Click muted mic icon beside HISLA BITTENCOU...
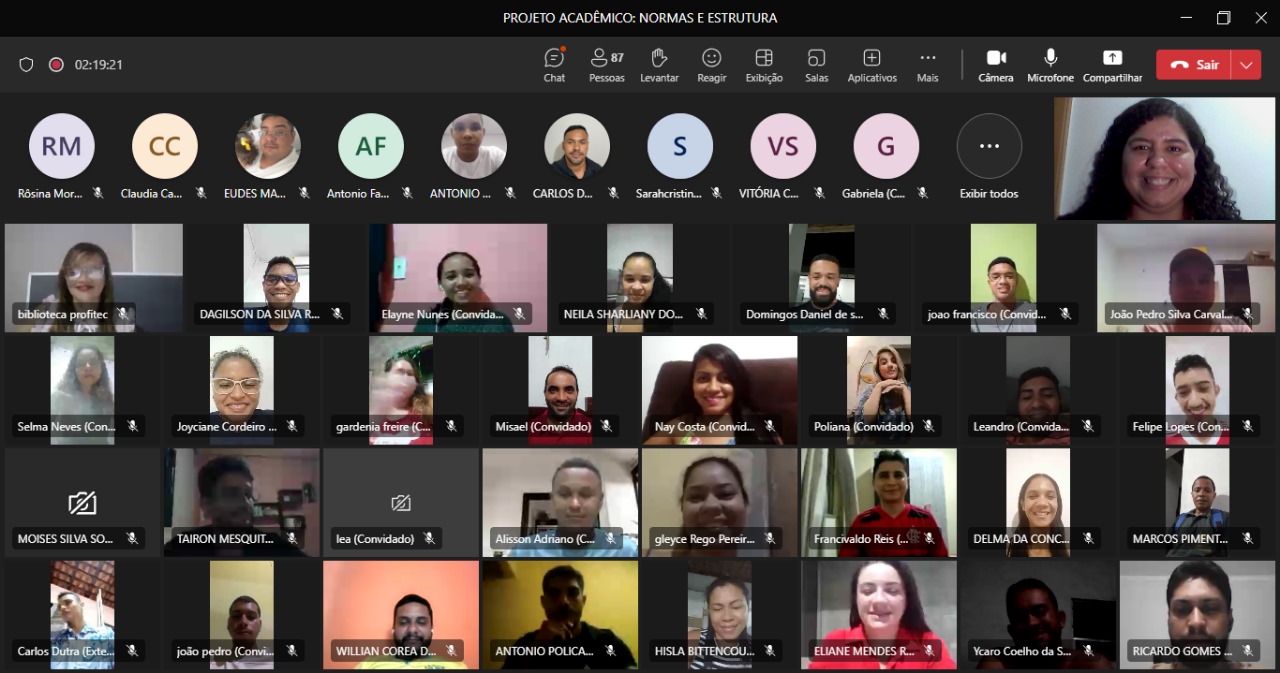Screen dimensions: 1280x673 point(770,651)
